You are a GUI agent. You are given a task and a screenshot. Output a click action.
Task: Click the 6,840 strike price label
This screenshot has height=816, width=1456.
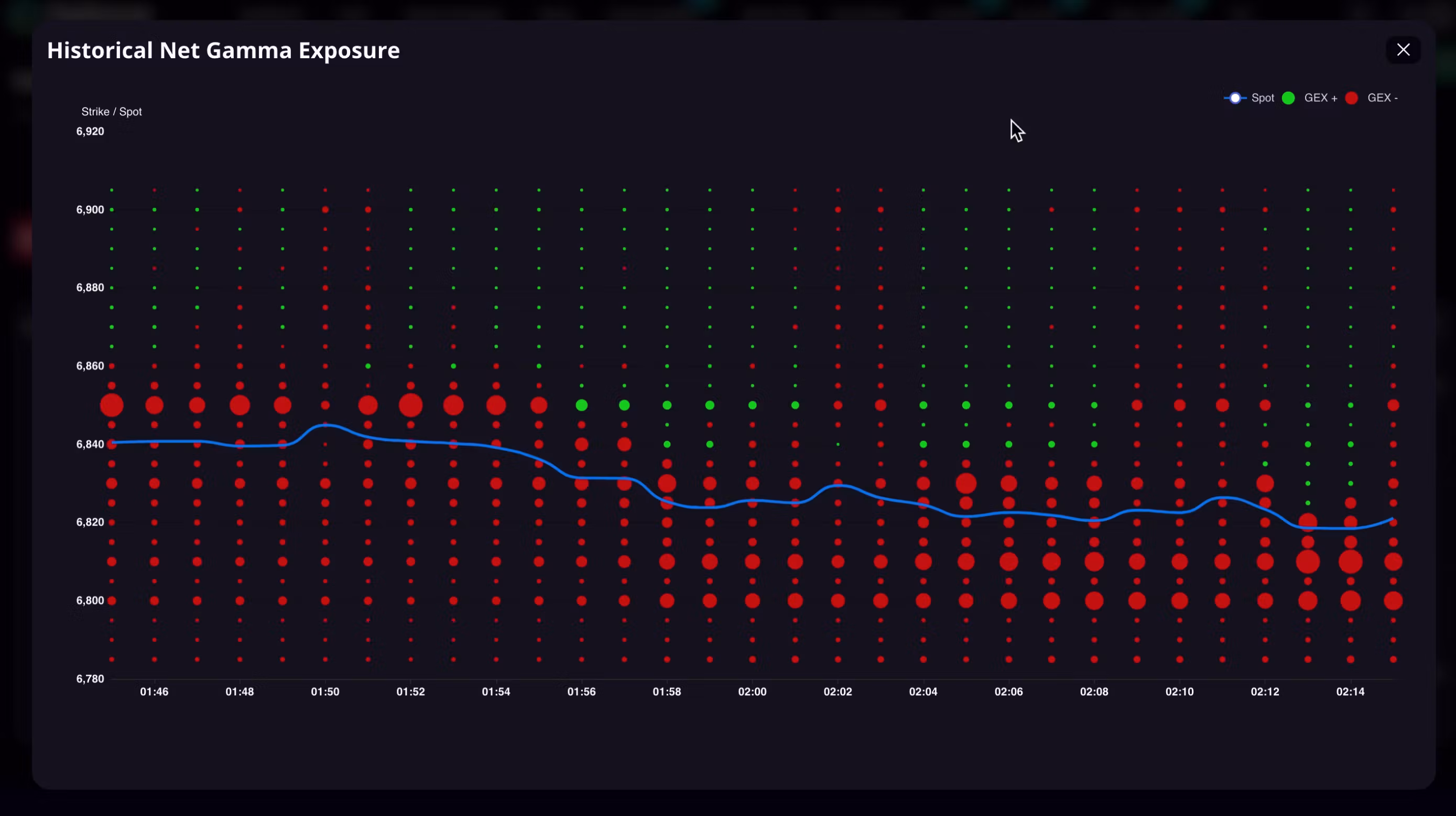(91, 444)
